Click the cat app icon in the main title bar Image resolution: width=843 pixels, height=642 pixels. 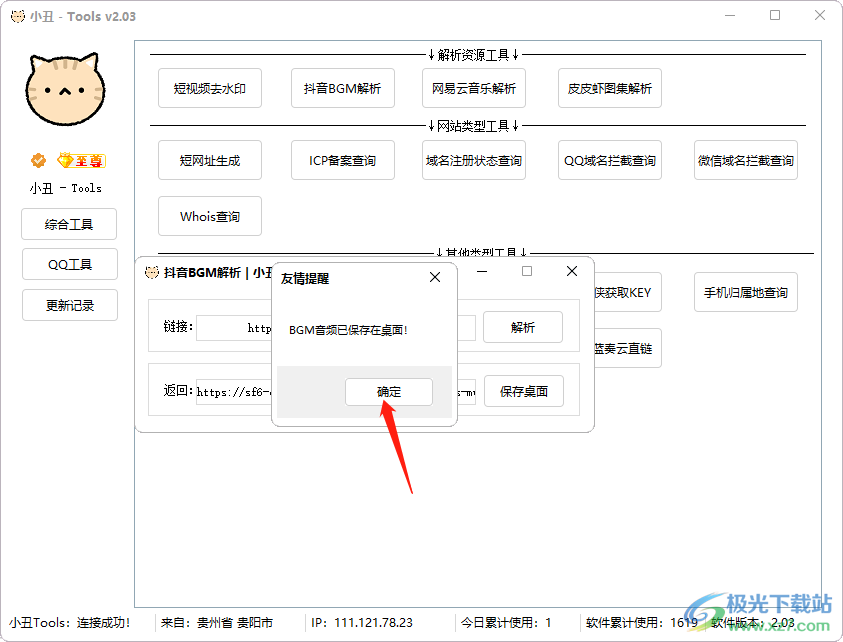[18, 16]
